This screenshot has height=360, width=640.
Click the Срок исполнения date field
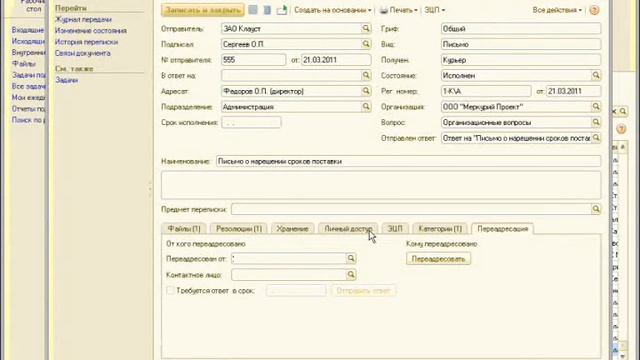tap(251, 122)
